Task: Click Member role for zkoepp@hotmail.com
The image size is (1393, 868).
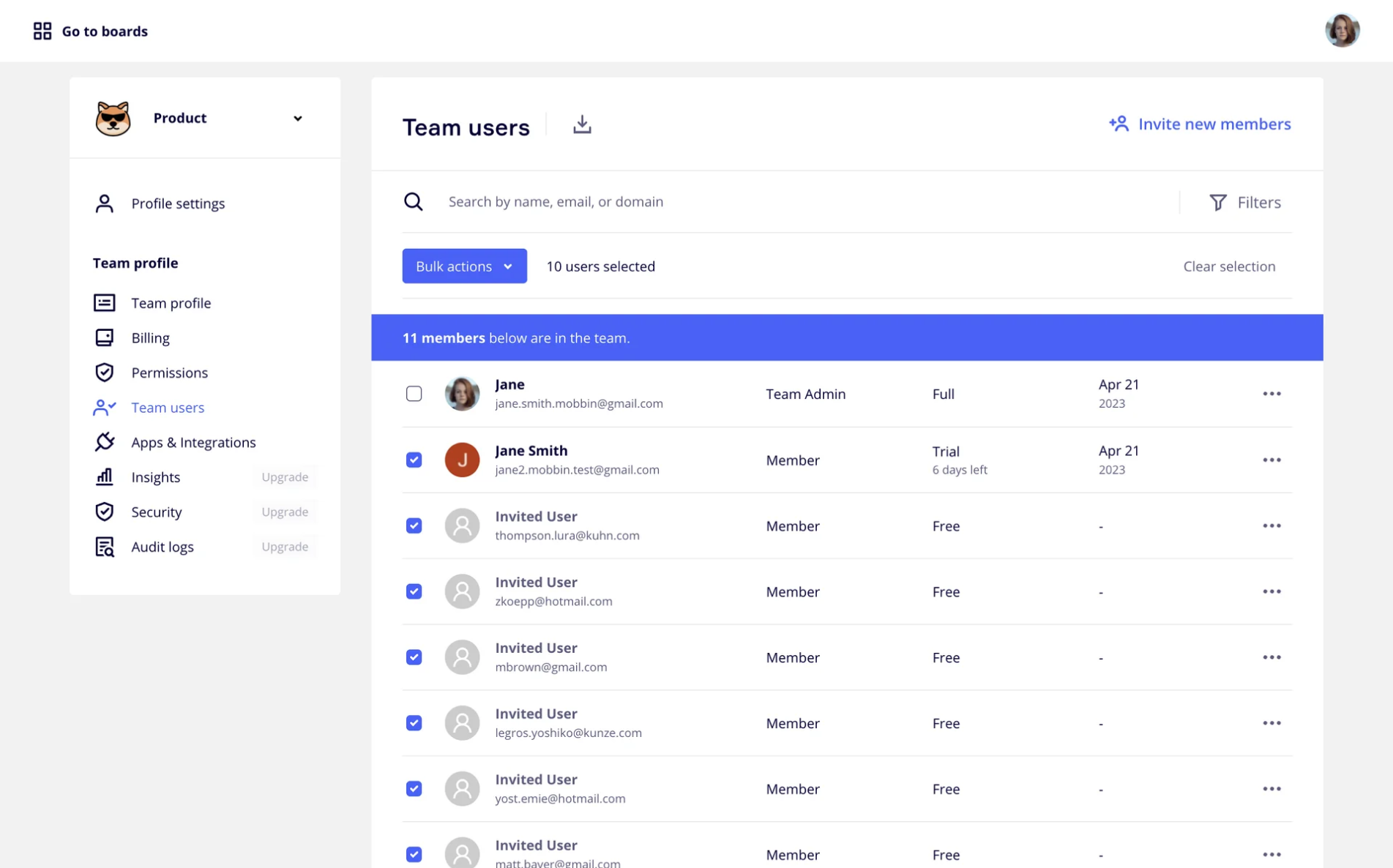Action: pyautogui.click(x=792, y=591)
